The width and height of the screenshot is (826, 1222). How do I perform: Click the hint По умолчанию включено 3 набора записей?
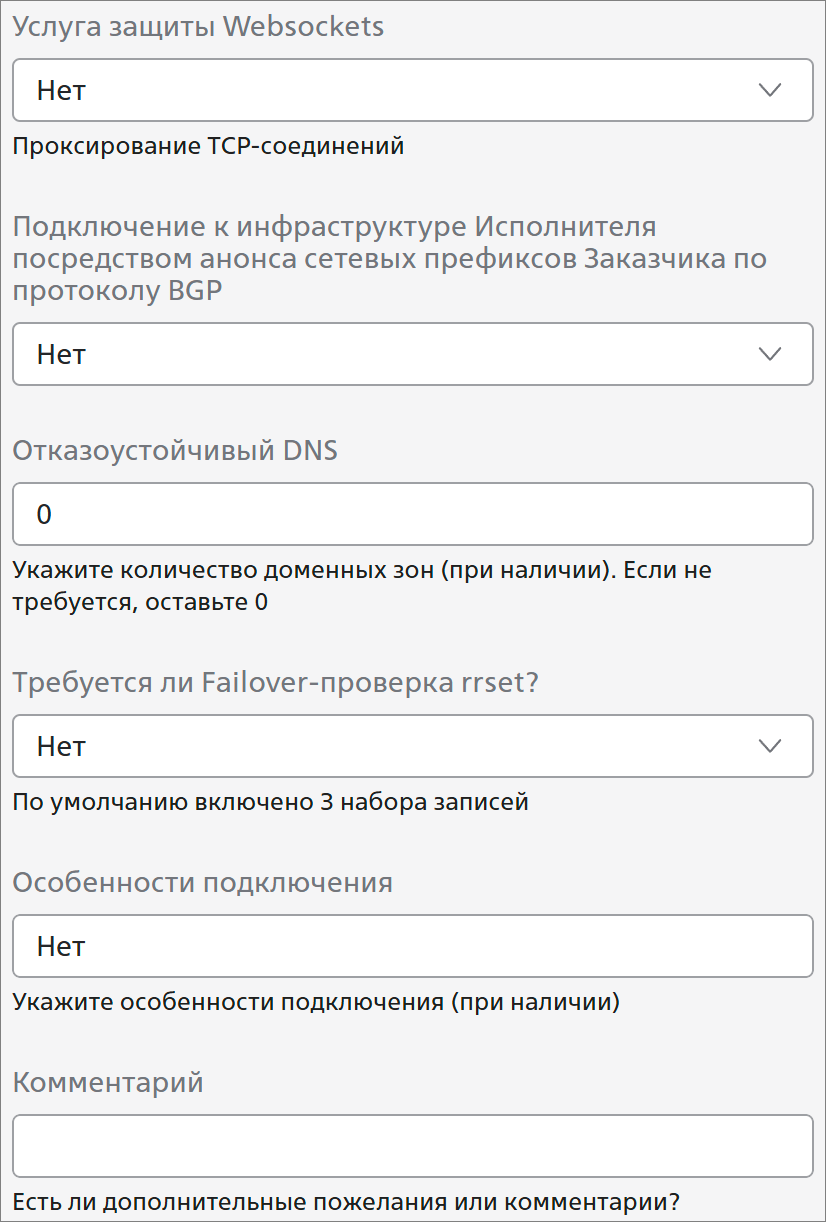click(270, 802)
